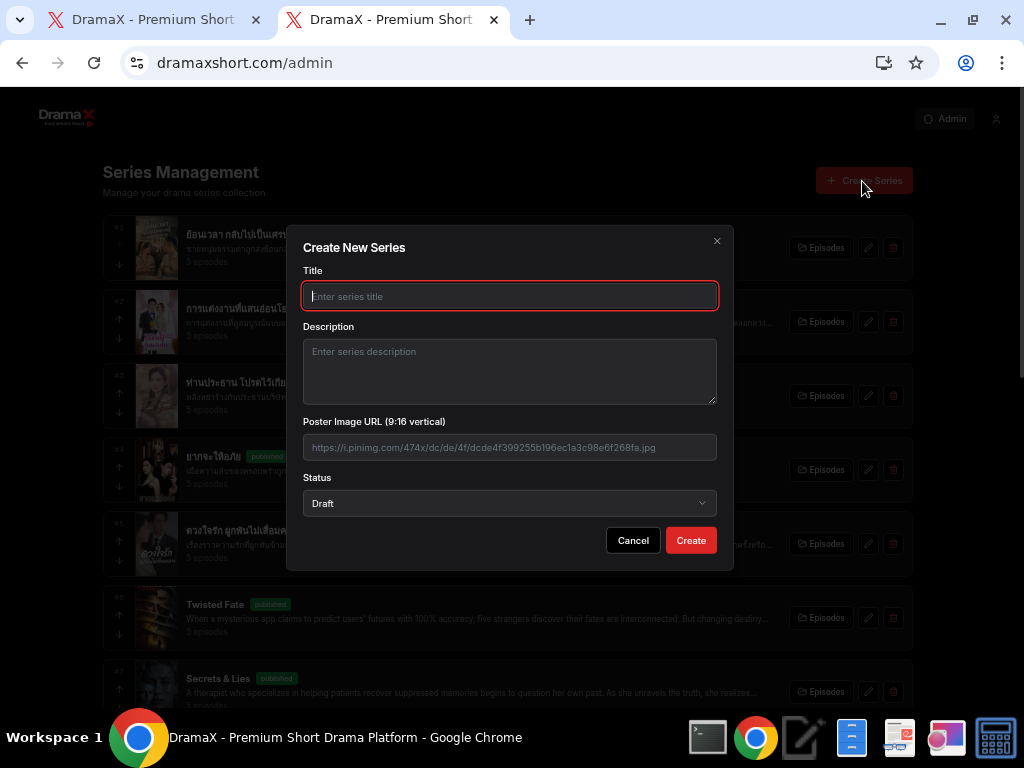Click the pencil edit icon for Twisted Fate
Viewport: 1024px width, 768px height.
pos(868,617)
